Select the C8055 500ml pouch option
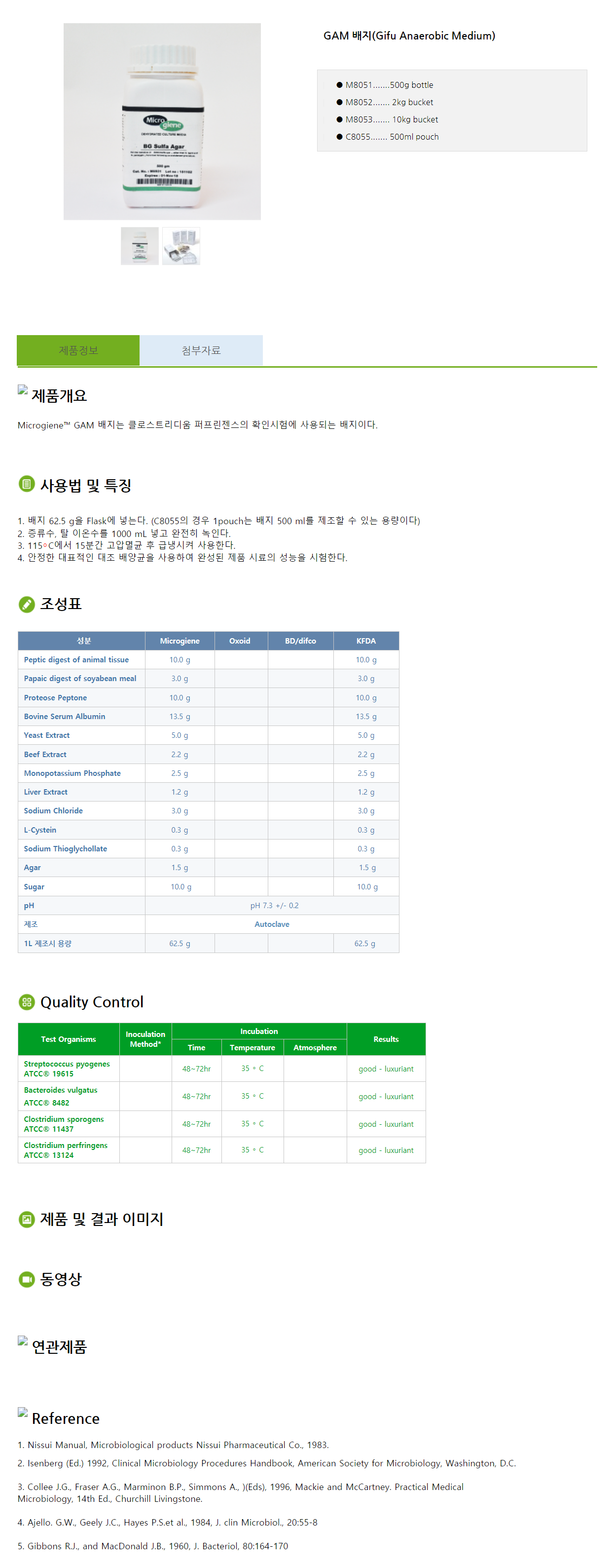 point(388,136)
